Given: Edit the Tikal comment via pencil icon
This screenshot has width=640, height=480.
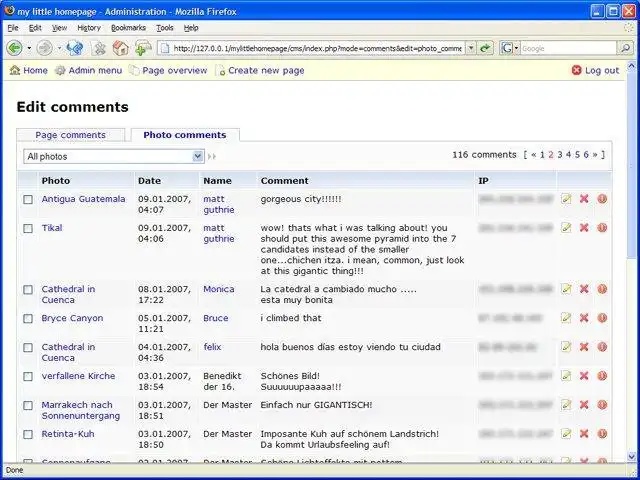Looking at the screenshot, I should coord(566,228).
